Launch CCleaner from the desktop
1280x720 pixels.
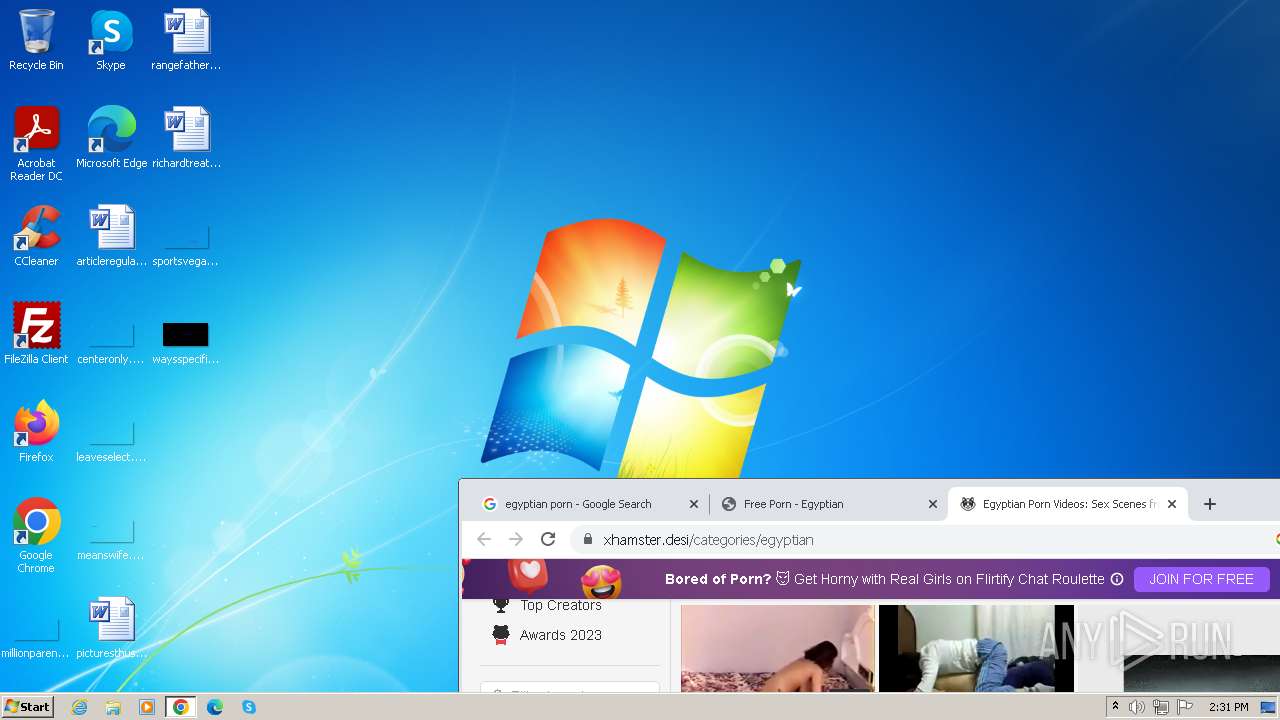(x=36, y=236)
